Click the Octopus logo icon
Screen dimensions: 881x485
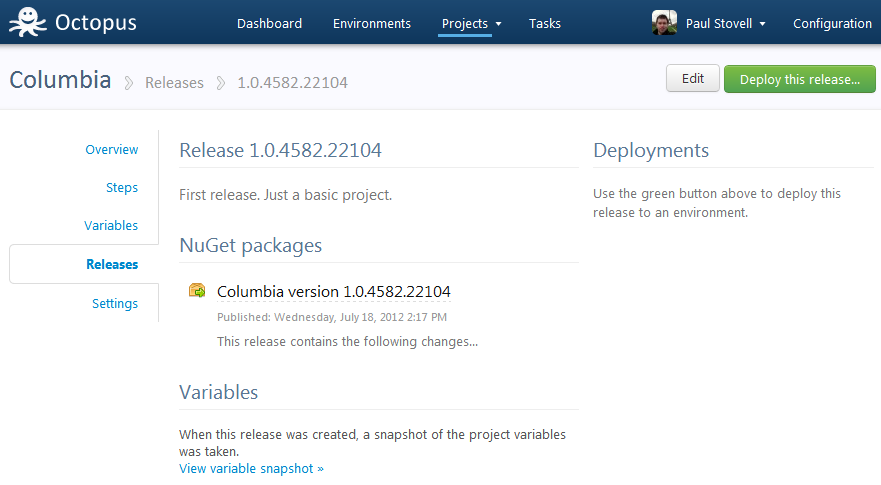[26, 22]
